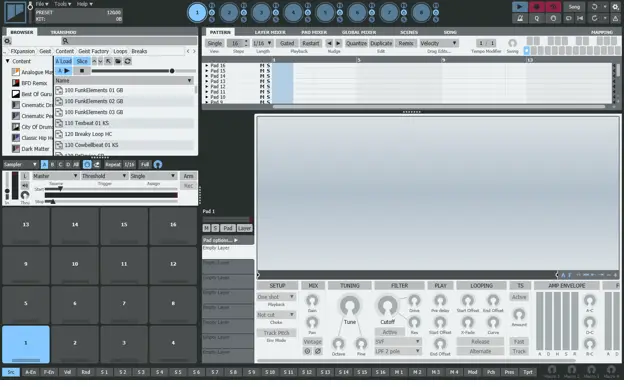This screenshot has height=387, width=628.
Task: Select engine 1 circle
Action: pos(197,13)
